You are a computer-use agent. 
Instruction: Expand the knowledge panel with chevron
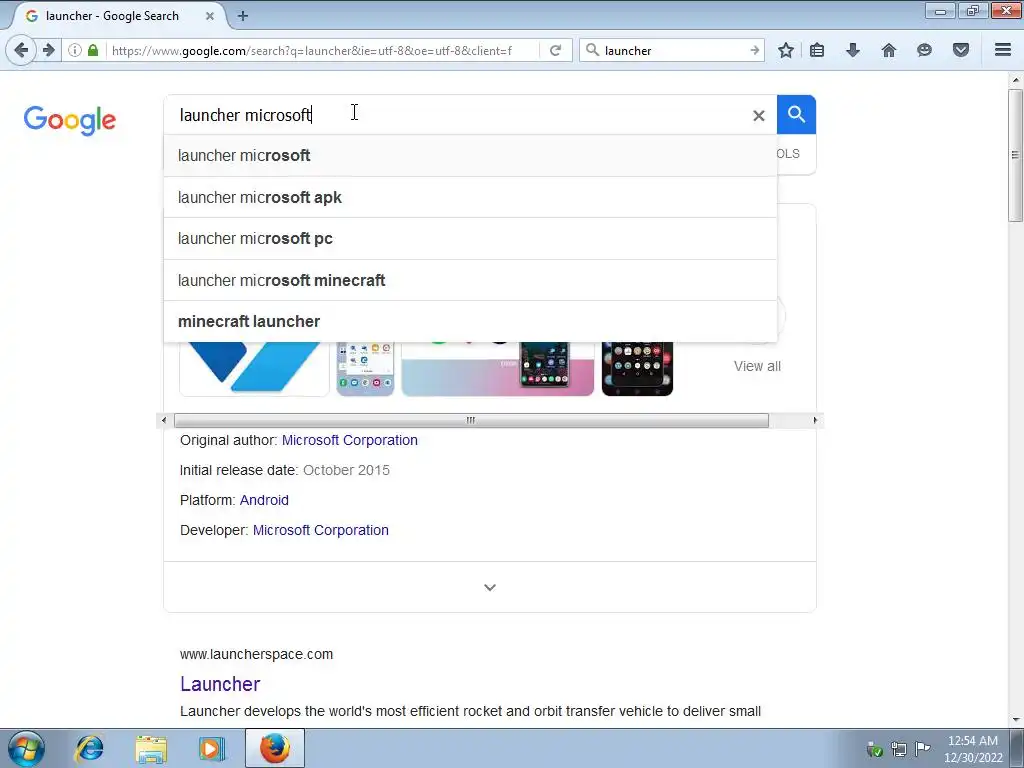[490, 587]
